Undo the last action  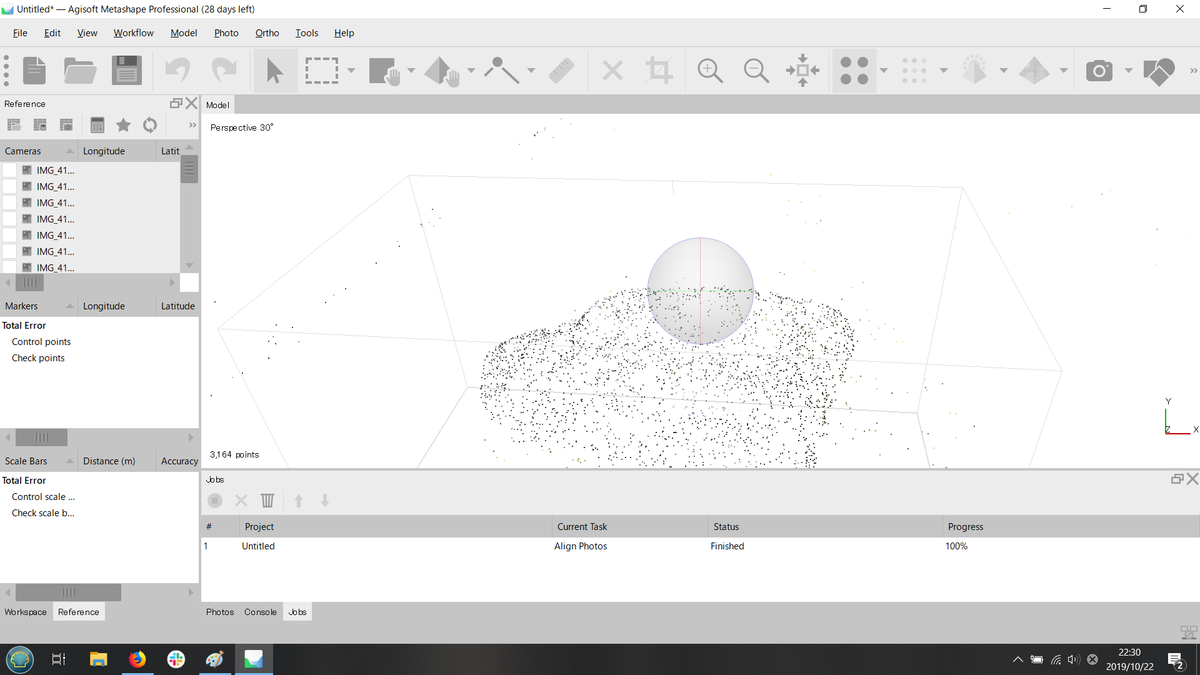tap(177, 70)
